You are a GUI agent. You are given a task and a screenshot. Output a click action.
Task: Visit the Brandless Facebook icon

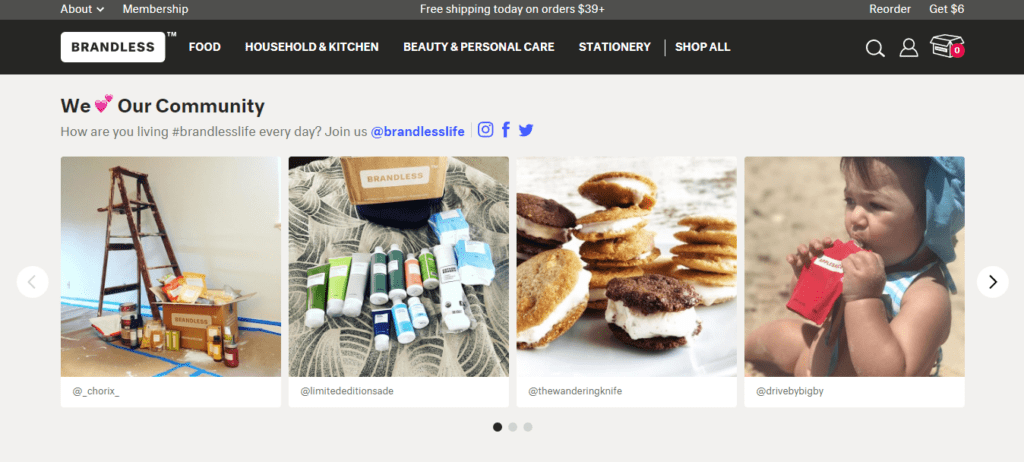click(505, 129)
